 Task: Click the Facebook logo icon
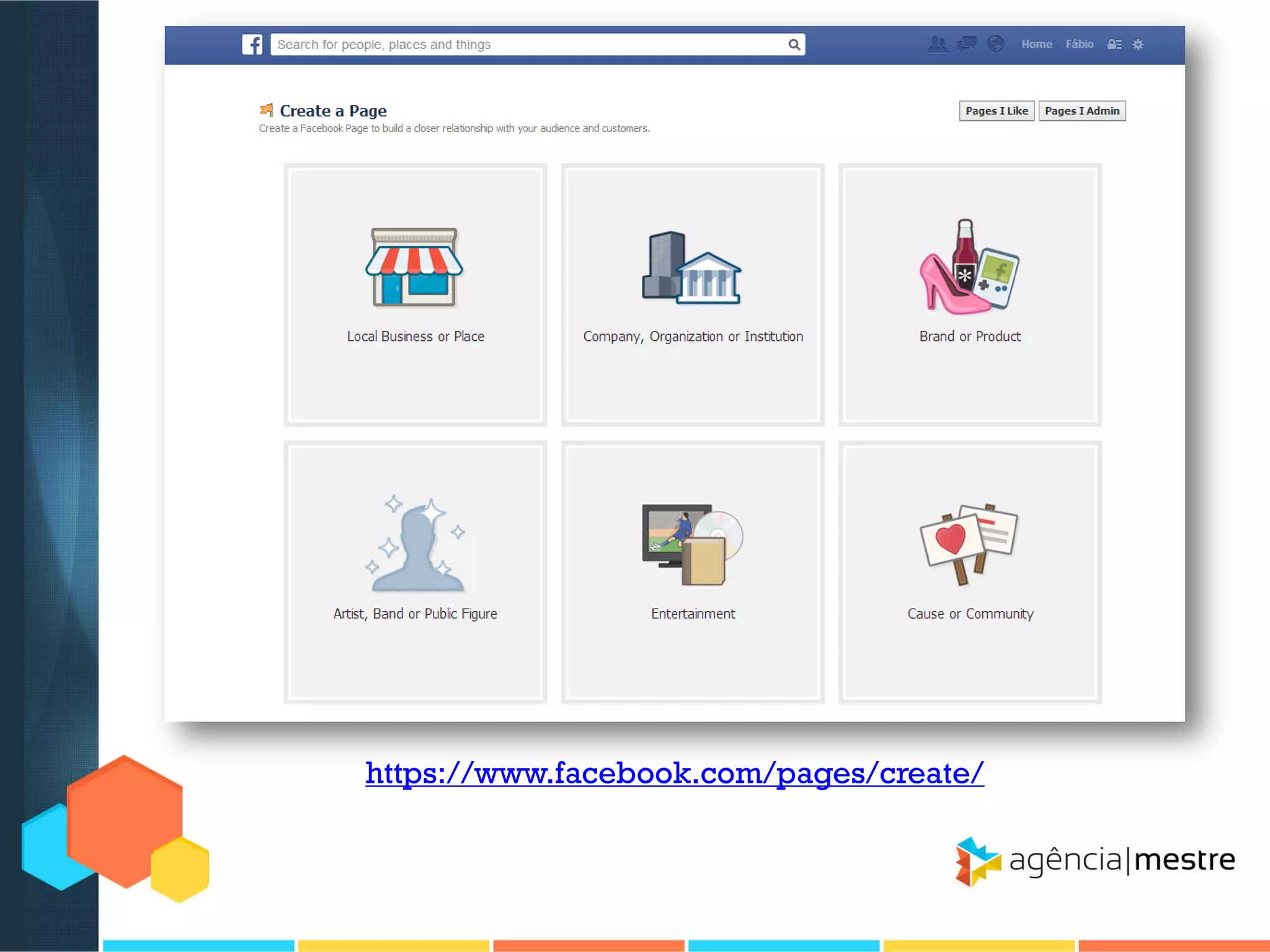[252, 45]
